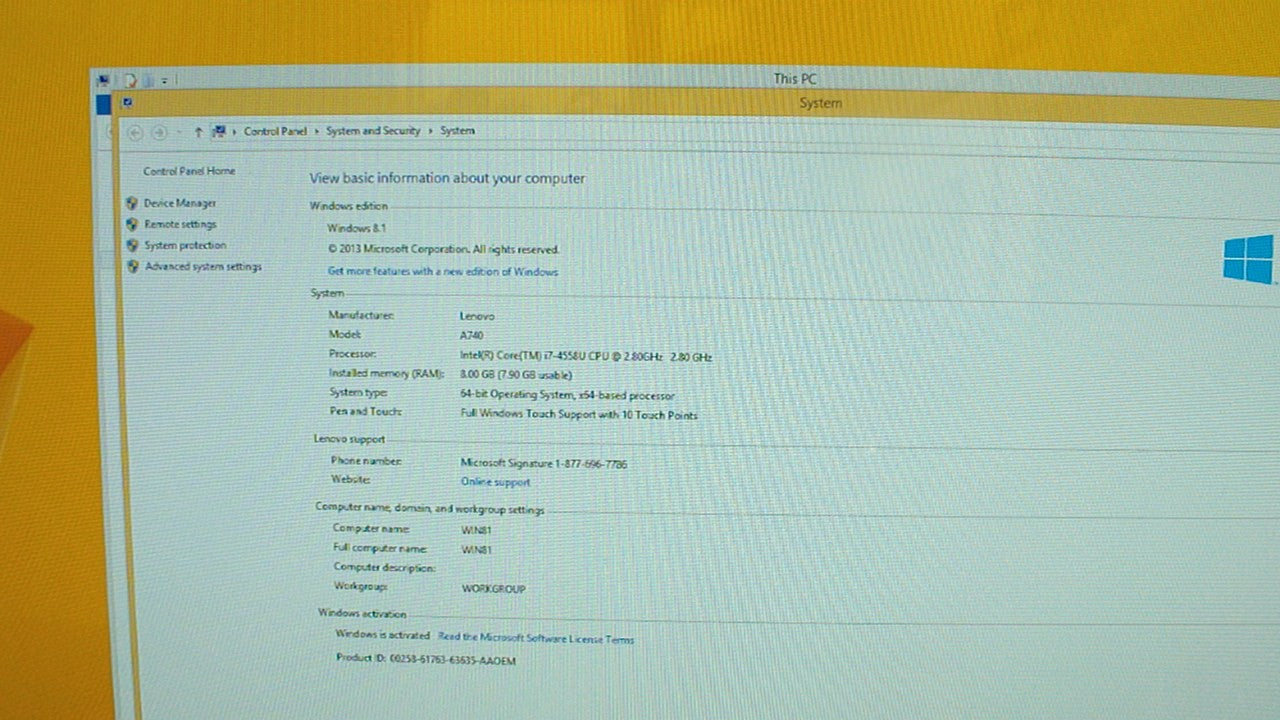
Task: Click the shield icon beside Device Manager
Action: tap(132, 203)
